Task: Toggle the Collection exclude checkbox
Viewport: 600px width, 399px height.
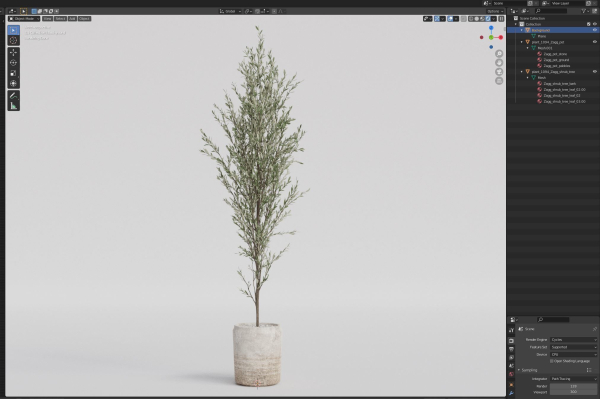Action: pos(589,24)
